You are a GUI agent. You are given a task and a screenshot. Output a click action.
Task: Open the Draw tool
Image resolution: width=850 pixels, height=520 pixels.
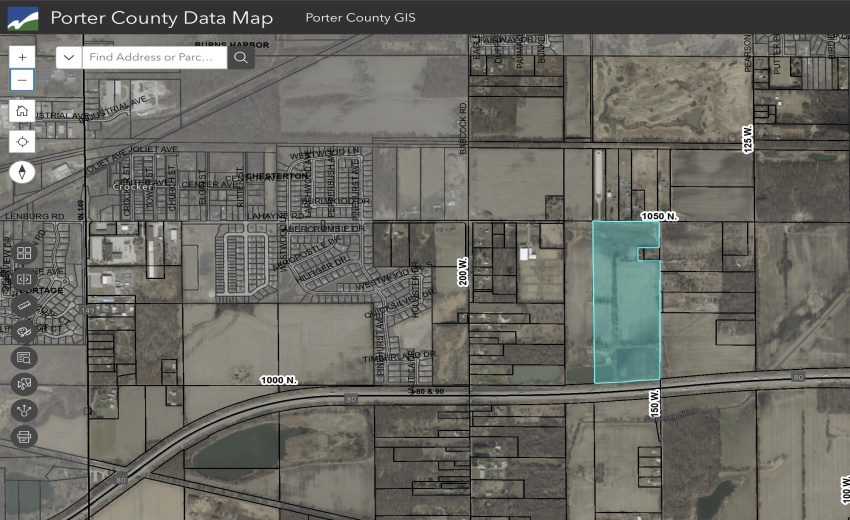[x=25, y=331]
